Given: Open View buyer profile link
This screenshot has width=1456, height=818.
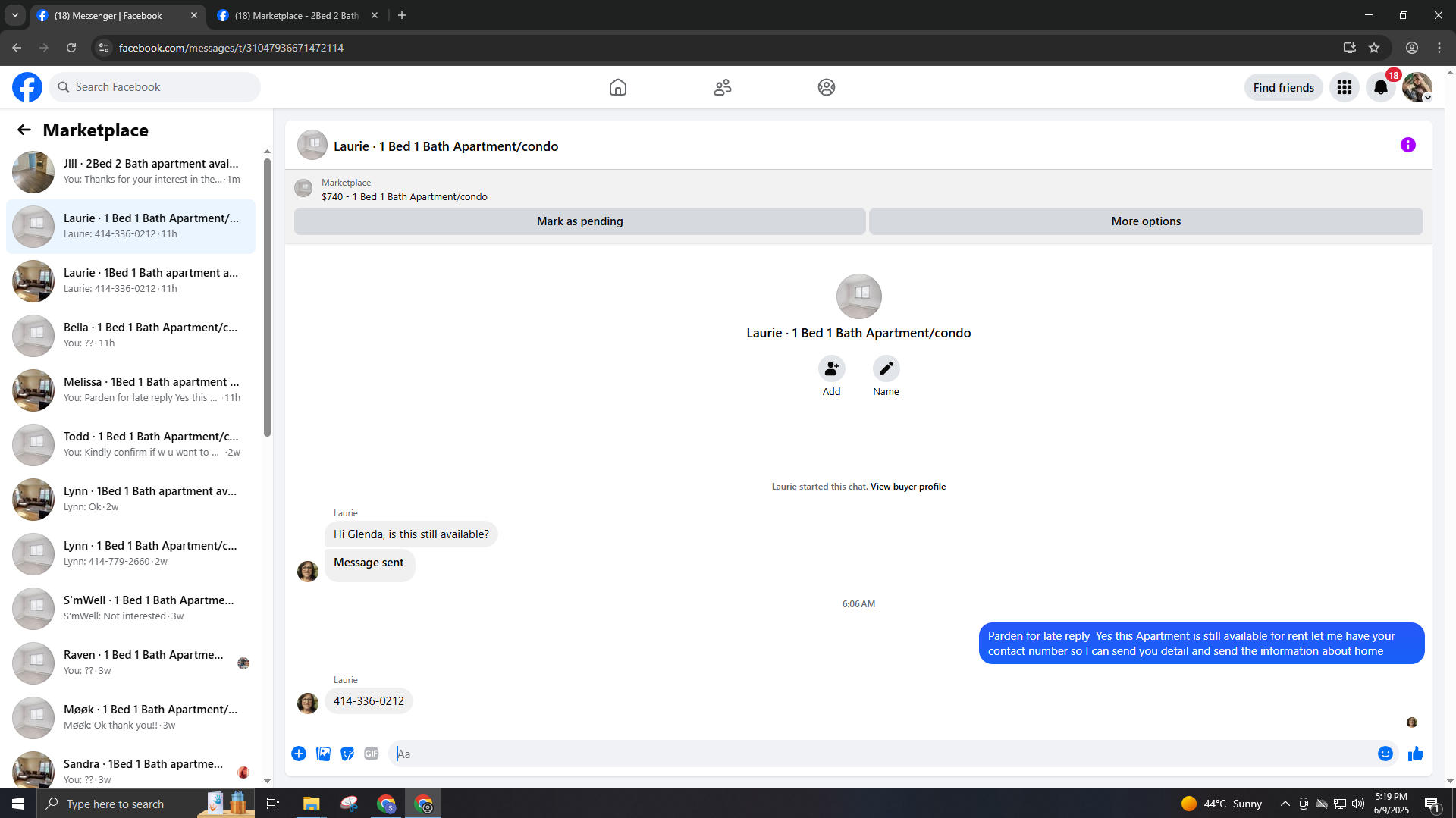Looking at the screenshot, I should click(908, 487).
